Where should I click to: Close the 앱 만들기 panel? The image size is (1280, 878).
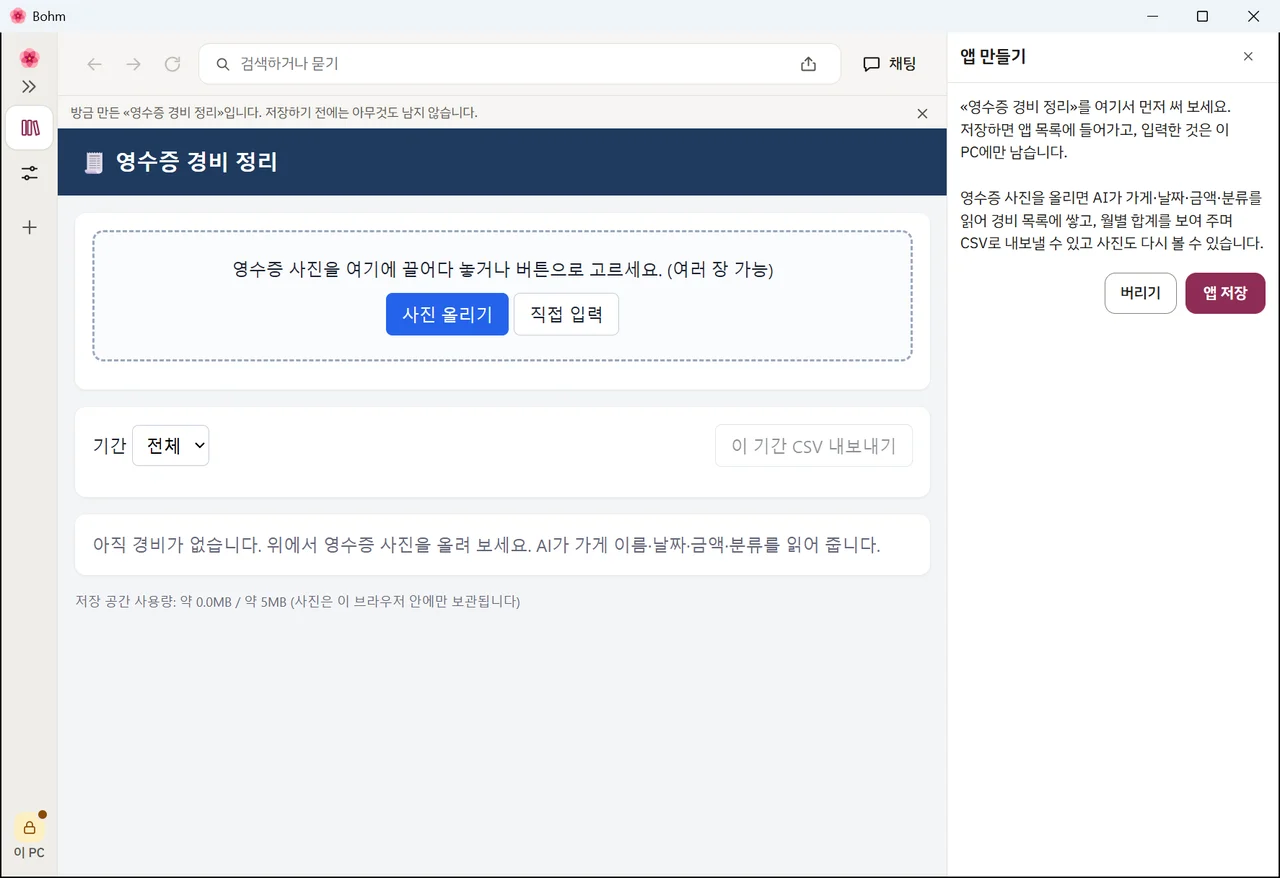coord(1248,57)
